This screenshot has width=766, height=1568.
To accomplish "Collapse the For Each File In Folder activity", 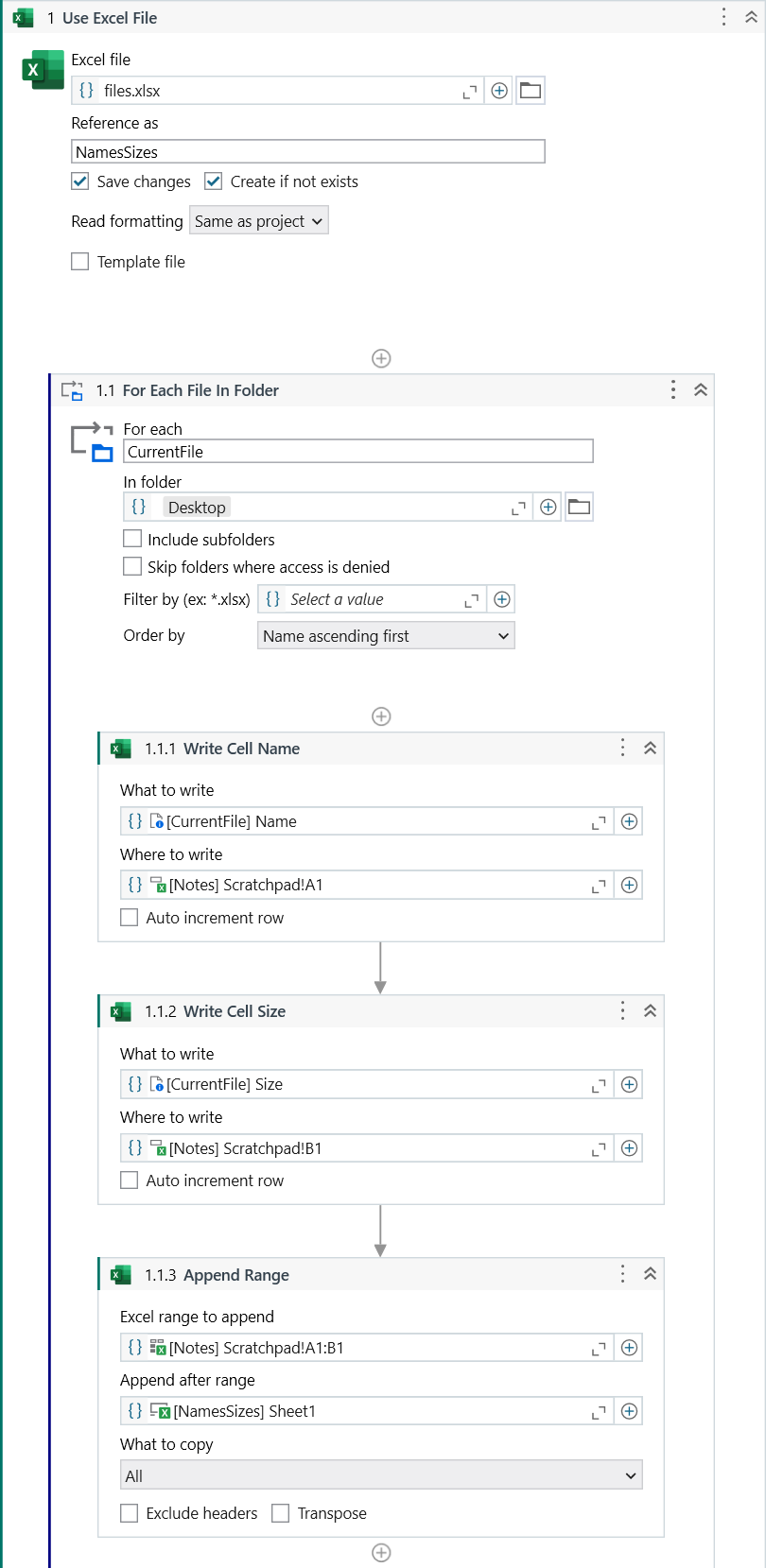I will [x=701, y=390].
